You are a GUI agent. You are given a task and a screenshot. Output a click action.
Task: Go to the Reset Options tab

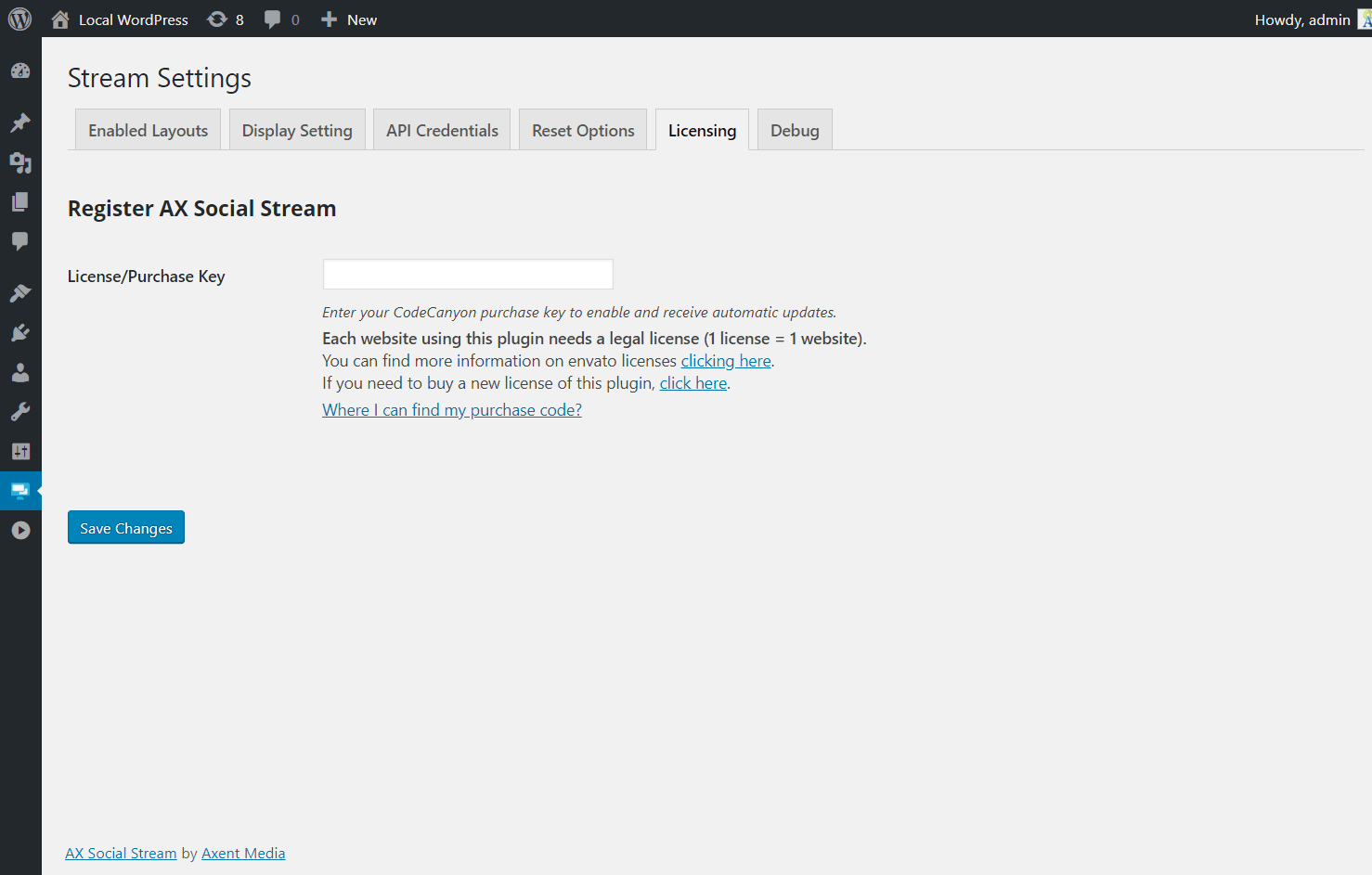click(583, 130)
